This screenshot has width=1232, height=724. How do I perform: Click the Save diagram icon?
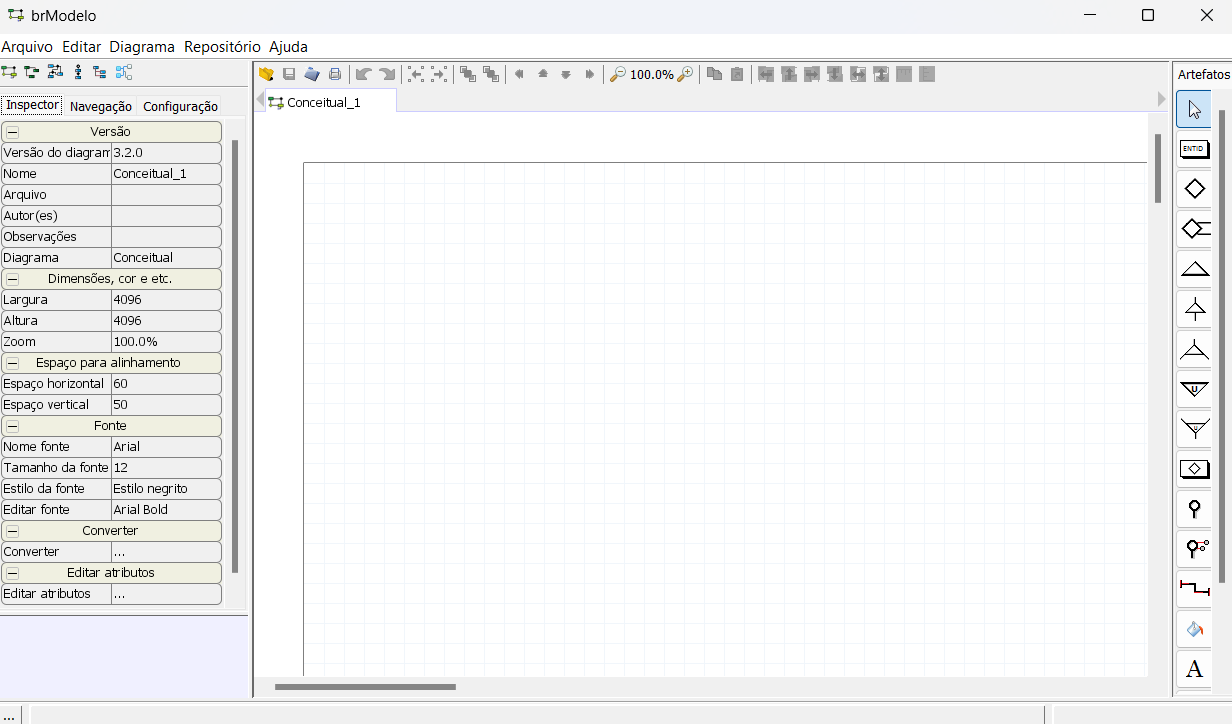289,73
